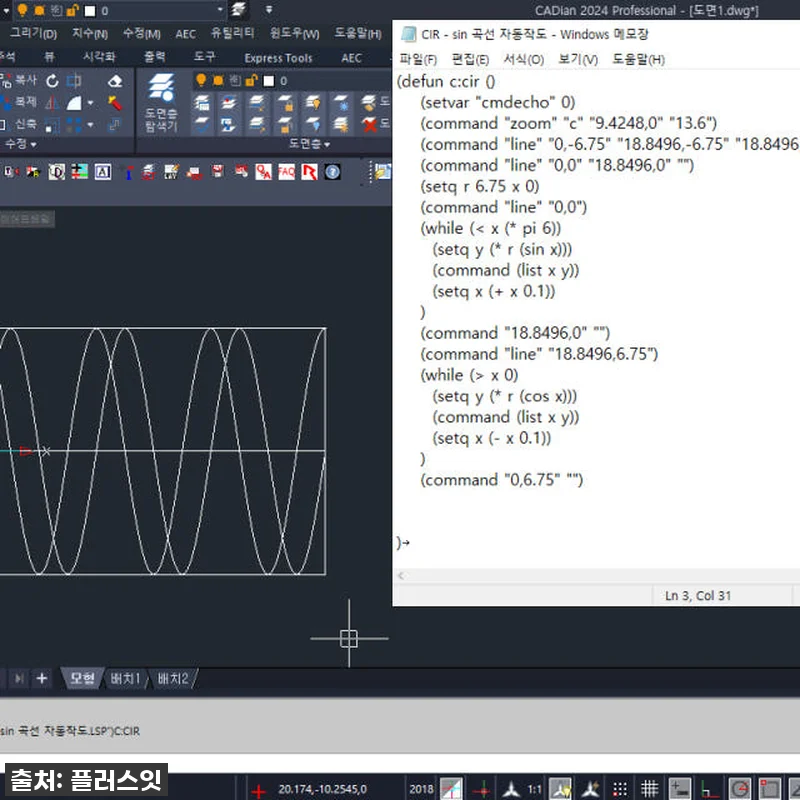Open the 그리기(D) menu
800x800 pixels.
pyautogui.click(x=34, y=33)
